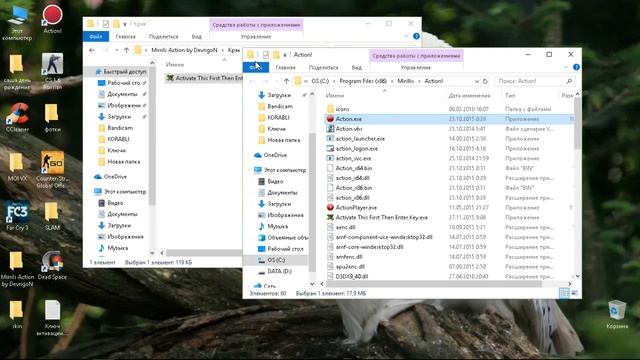Select Activate This First file in Кряк window
The height and width of the screenshot is (360, 640).
click(204, 78)
